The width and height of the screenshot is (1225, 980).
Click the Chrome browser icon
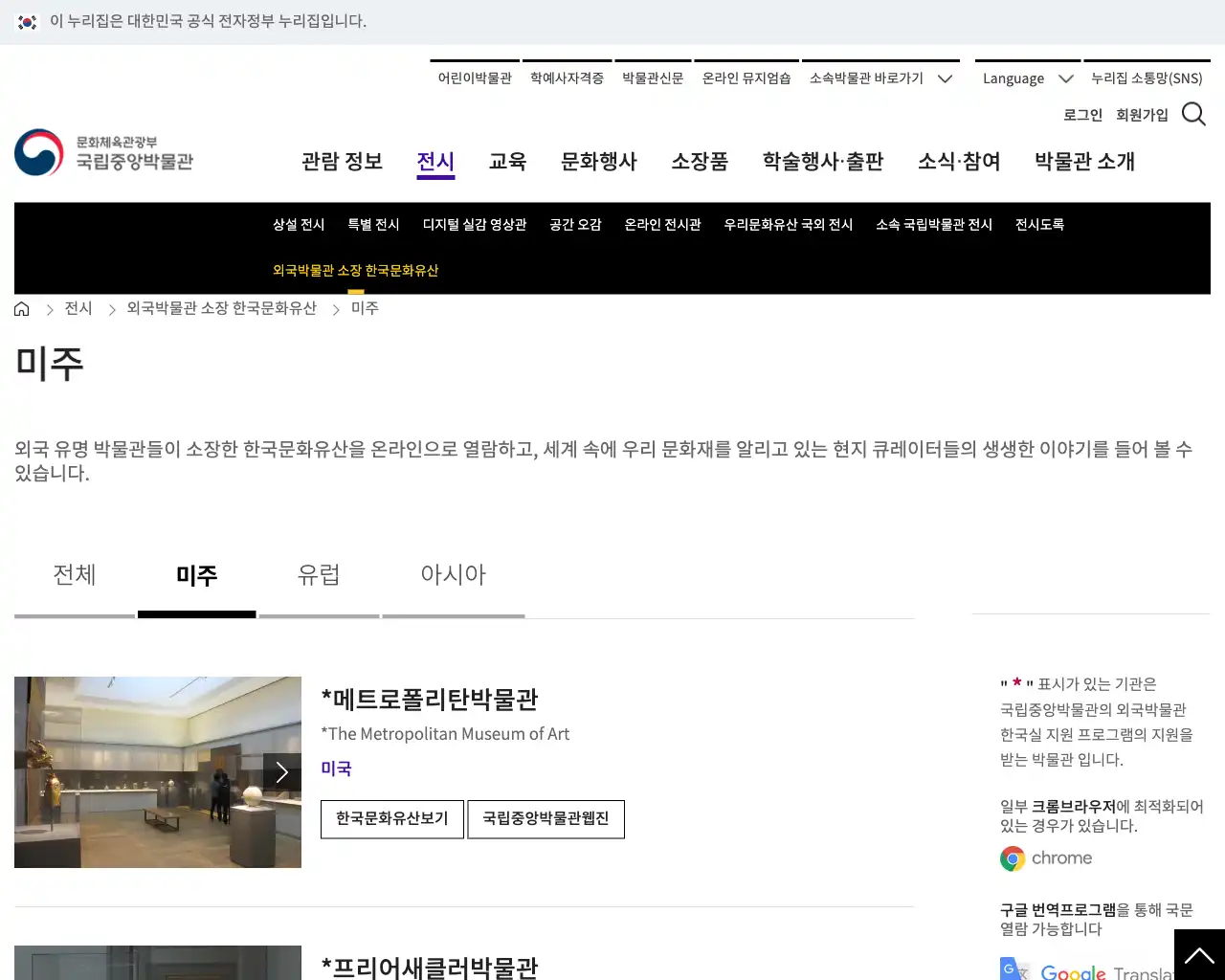click(1013, 858)
